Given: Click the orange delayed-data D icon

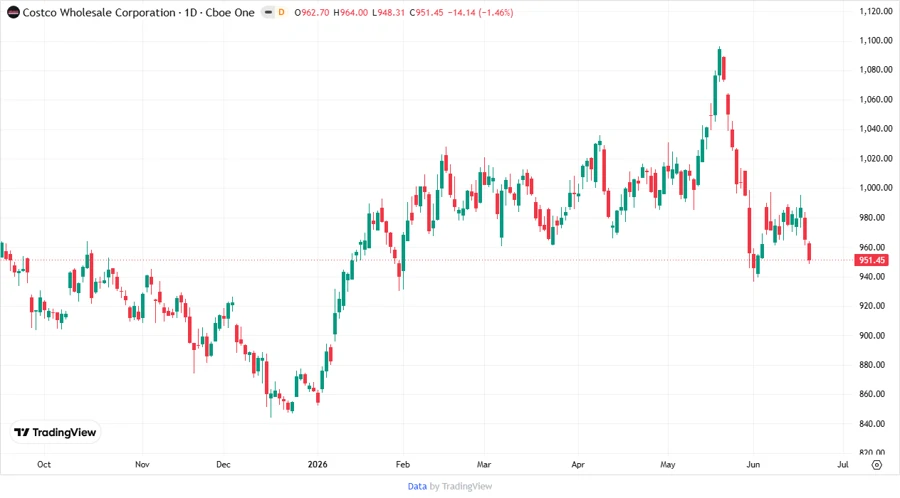Looking at the screenshot, I should (x=281, y=12).
